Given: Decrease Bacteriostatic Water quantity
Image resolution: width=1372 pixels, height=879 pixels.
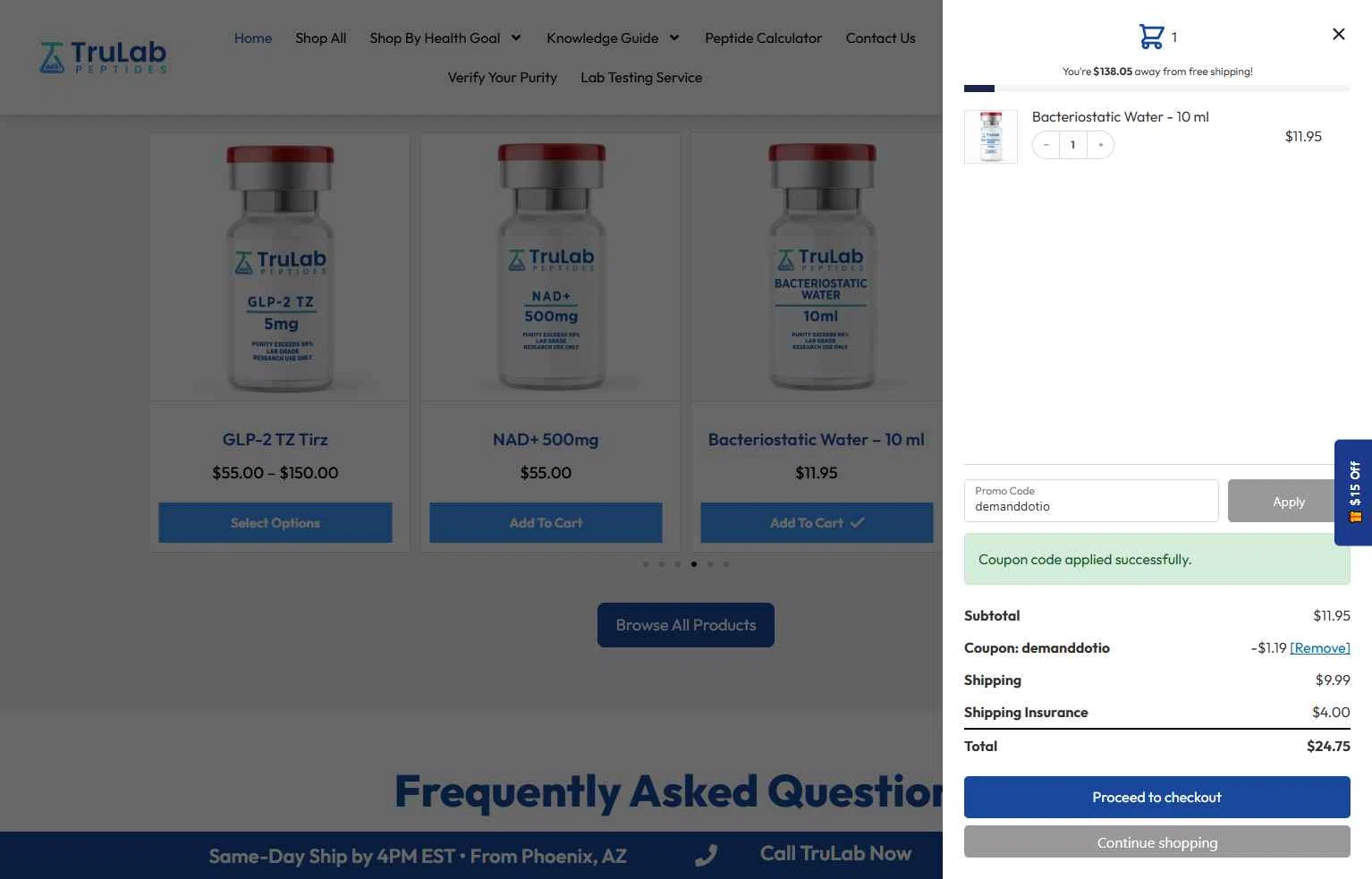Looking at the screenshot, I should click(x=1046, y=145).
